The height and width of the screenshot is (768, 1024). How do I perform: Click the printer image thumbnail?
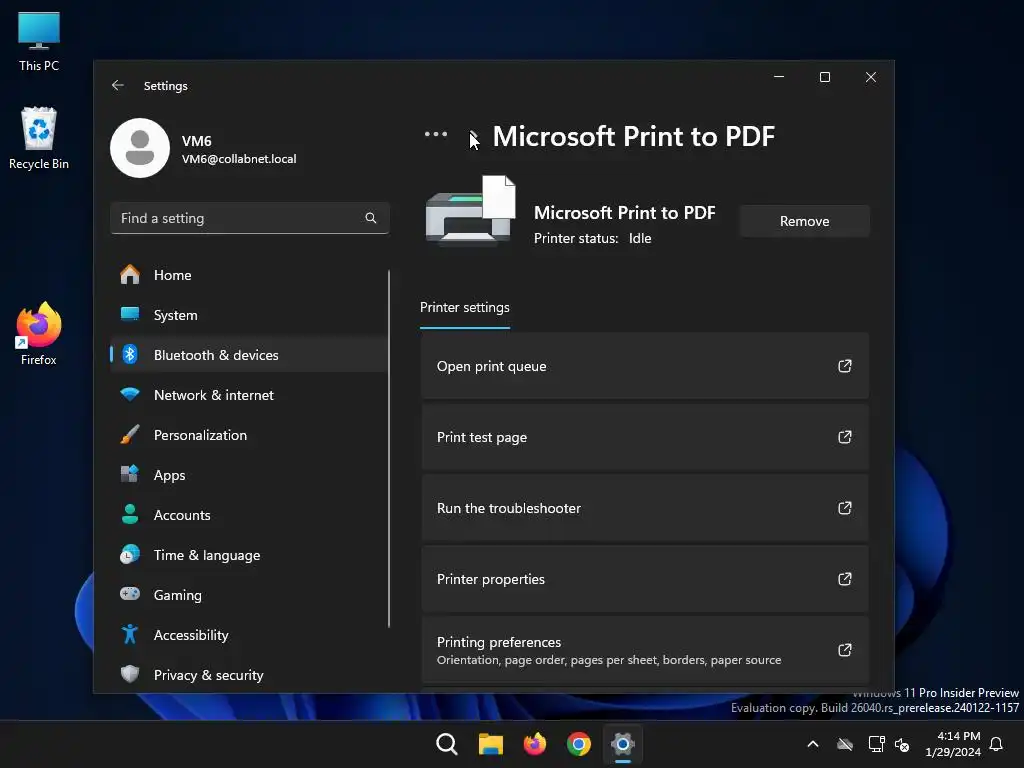470,210
